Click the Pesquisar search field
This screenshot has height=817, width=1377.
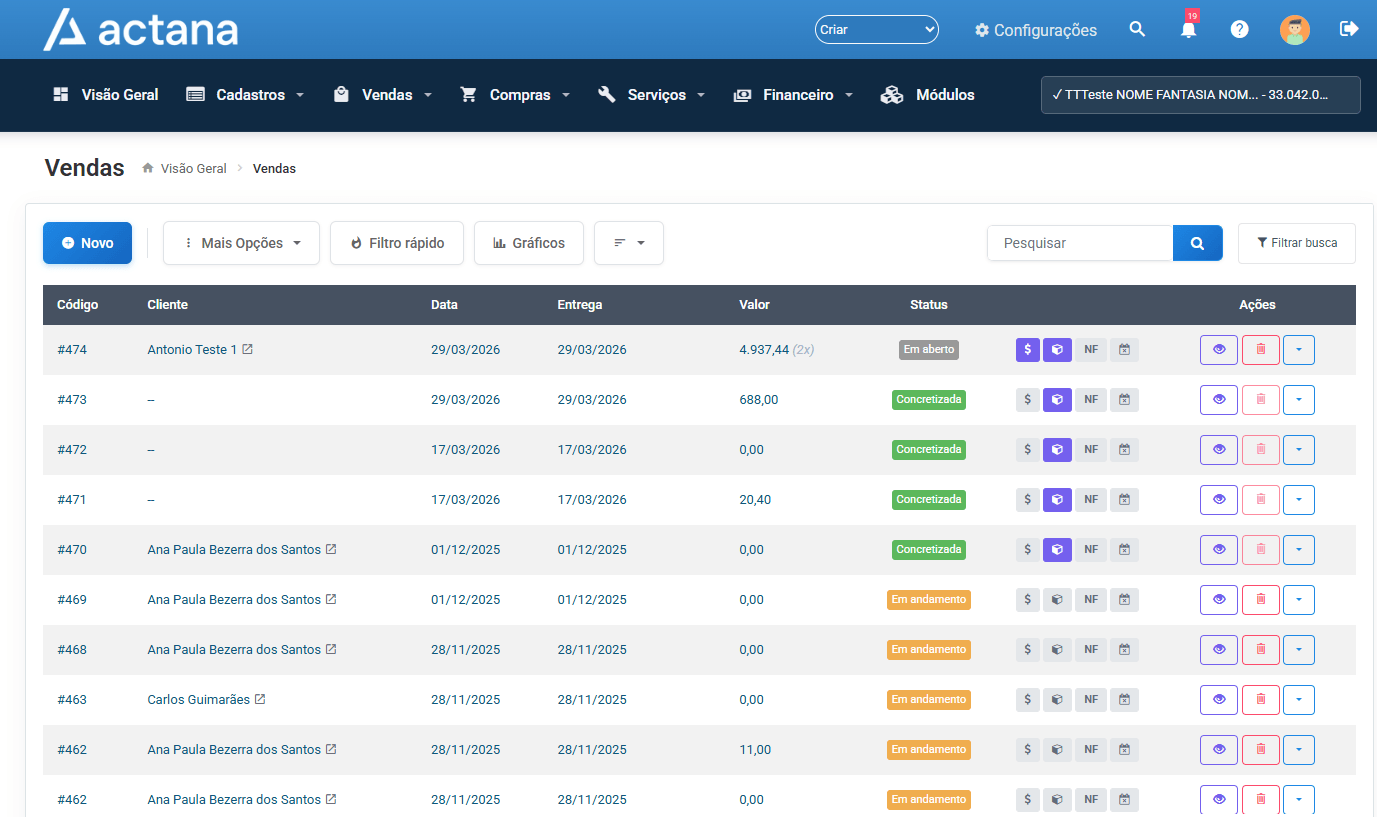[1080, 243]
